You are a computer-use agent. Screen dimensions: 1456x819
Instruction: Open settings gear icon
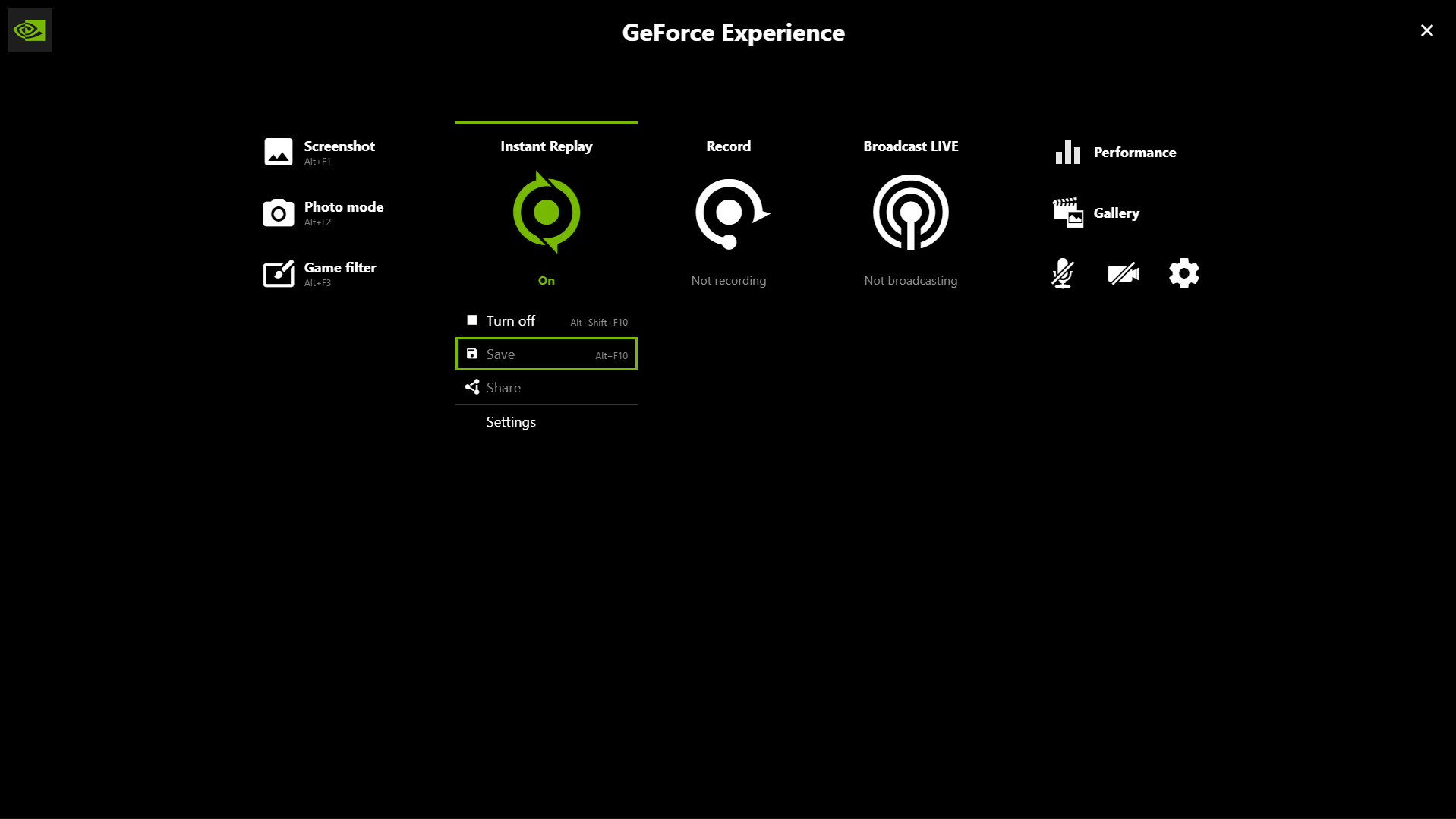1184,273
